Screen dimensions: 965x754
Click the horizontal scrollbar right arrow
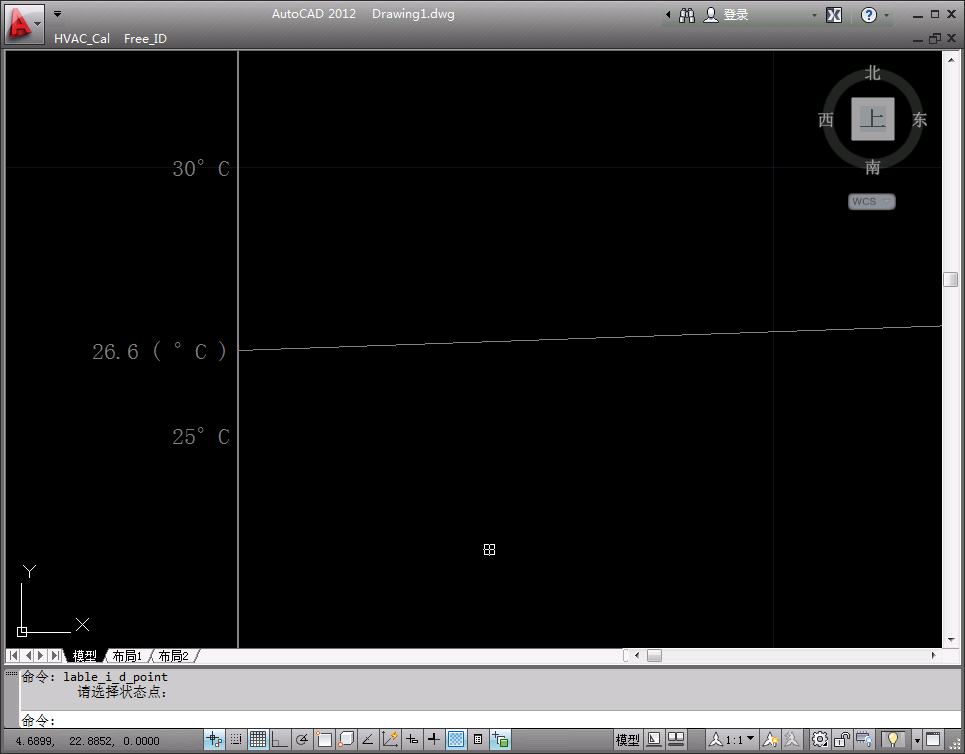[934, 656]
